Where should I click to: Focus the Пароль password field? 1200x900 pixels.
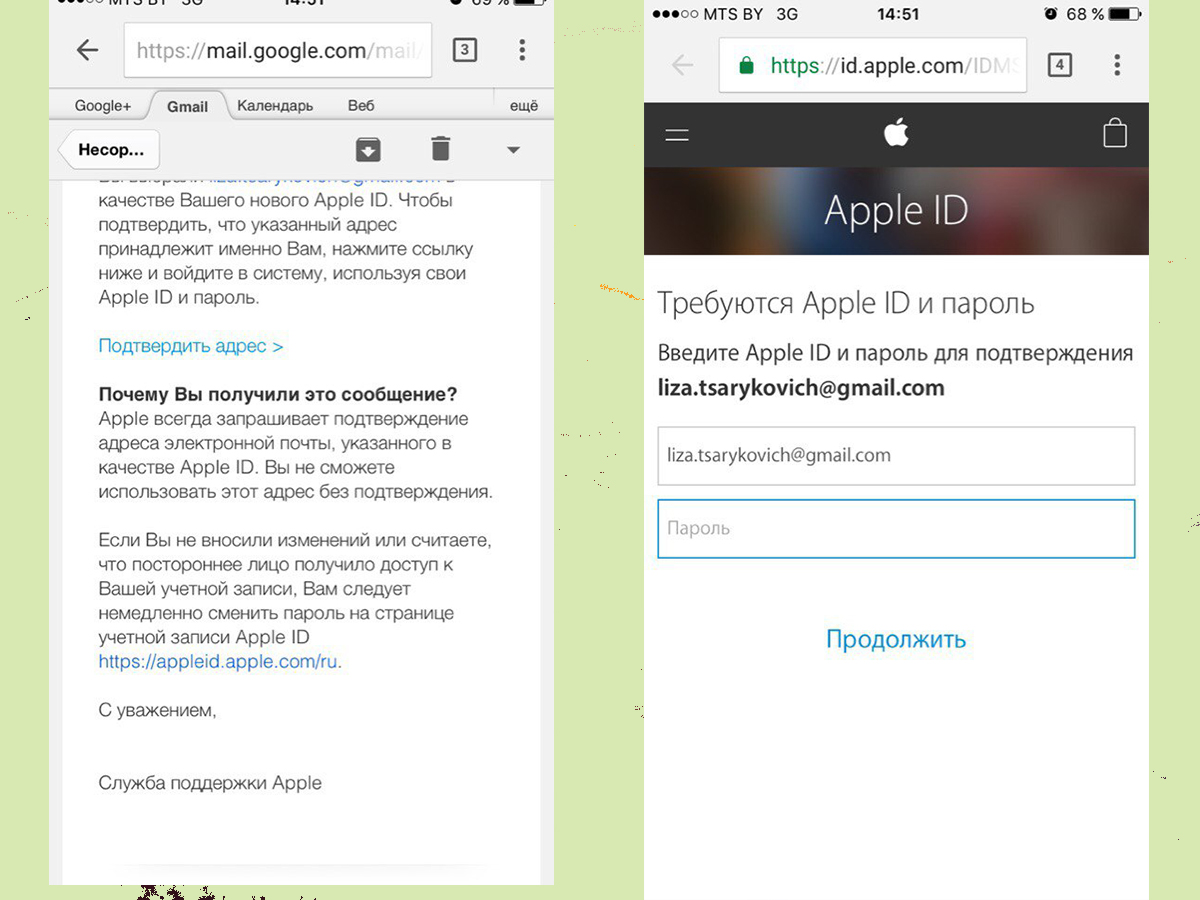click(896, 528)
